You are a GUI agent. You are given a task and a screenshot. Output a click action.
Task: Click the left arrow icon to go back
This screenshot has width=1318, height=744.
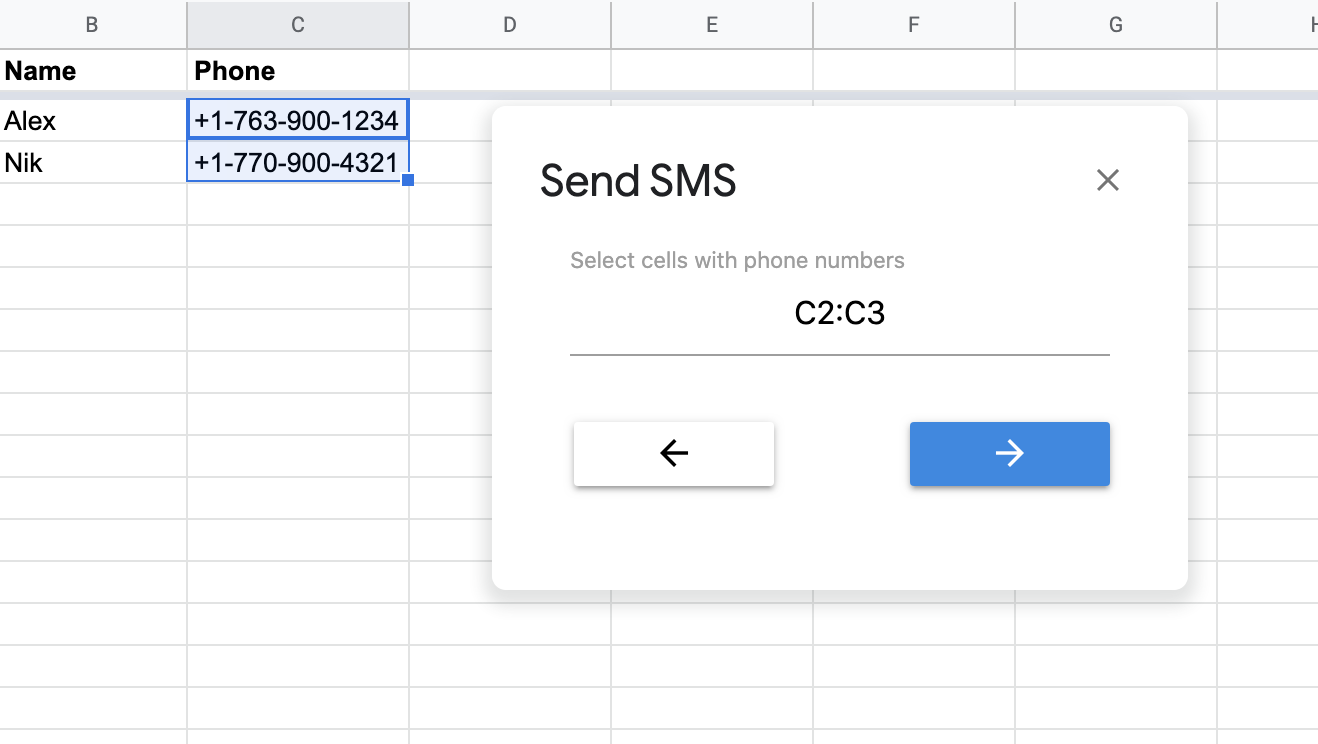coord(673,453)
